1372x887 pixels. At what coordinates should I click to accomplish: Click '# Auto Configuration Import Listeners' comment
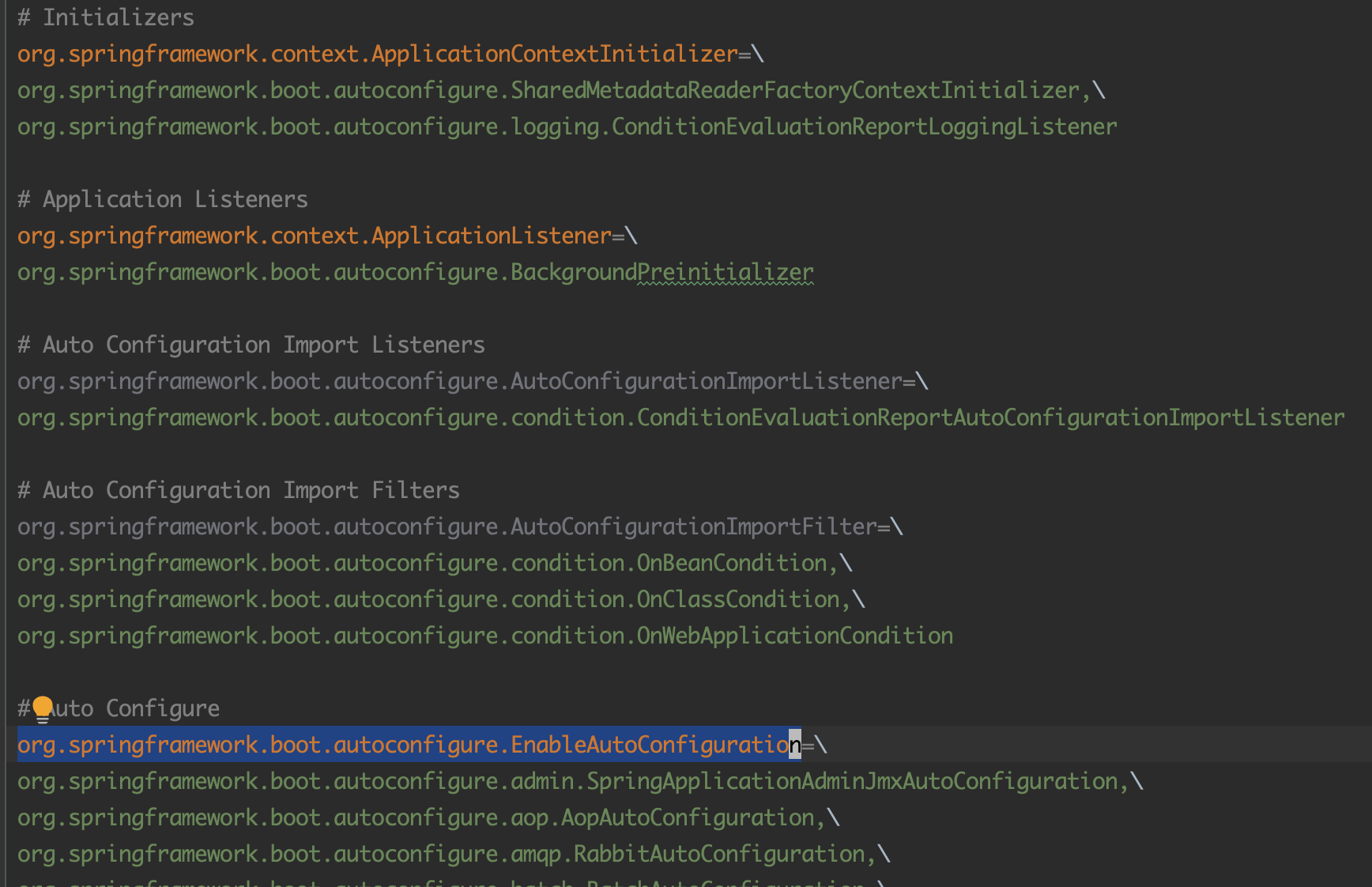coord(251,345)
